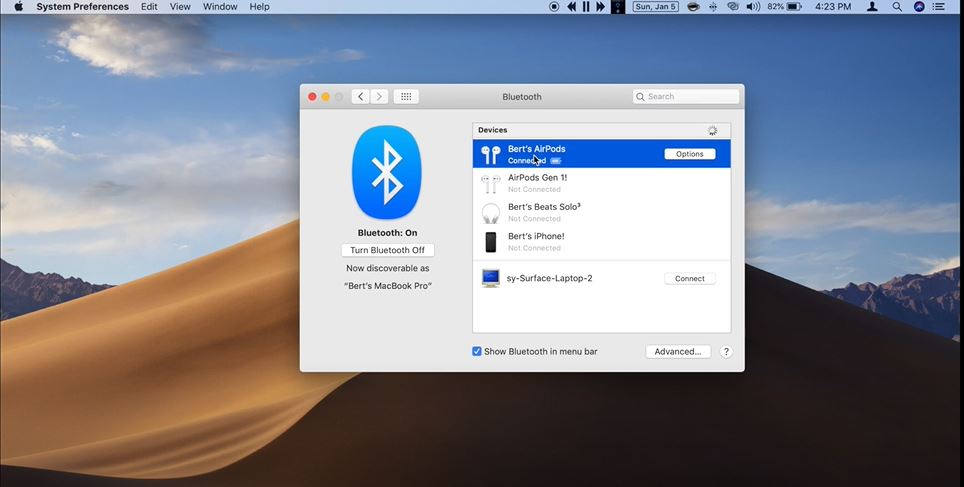The image size is (964, 487).
Task: Click the searching spinner in Devices header
Action: [713, 130]
